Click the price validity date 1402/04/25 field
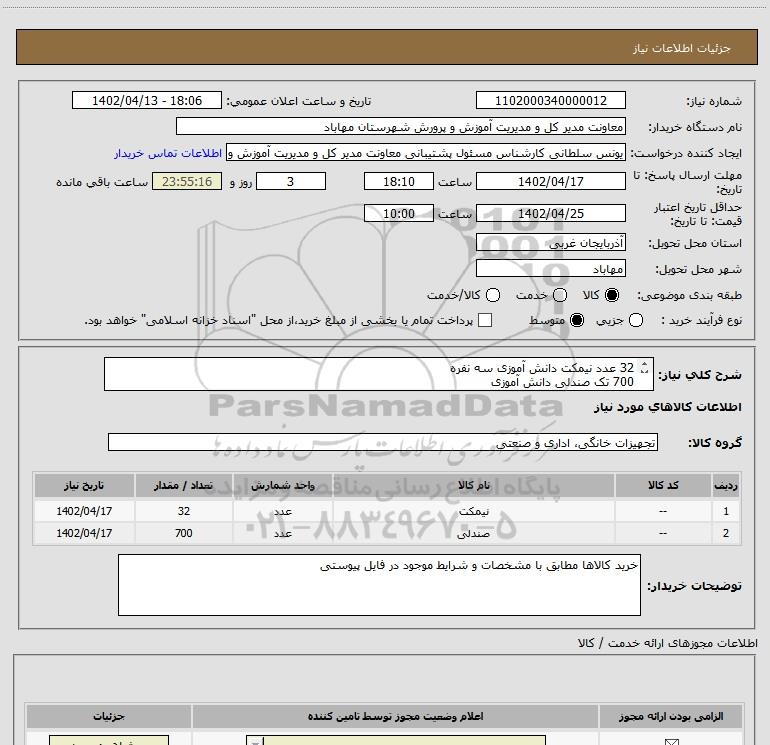 click(x=550, y=214)
